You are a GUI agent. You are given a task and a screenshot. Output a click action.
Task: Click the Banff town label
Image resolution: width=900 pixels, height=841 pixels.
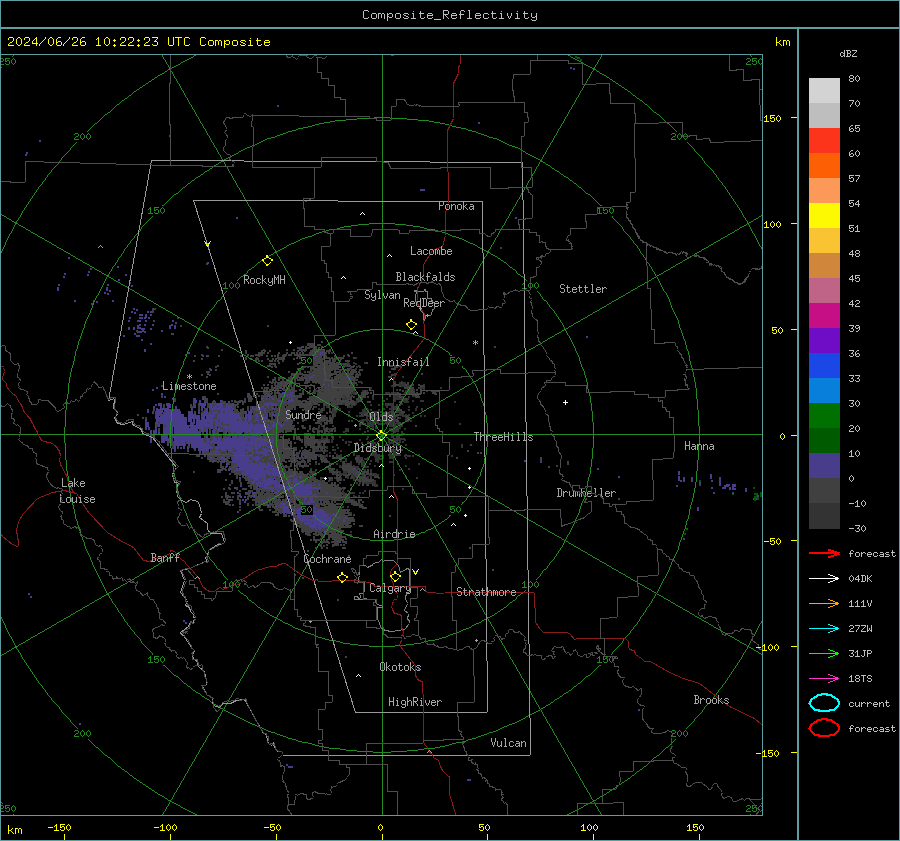click(x=165, y=557)
